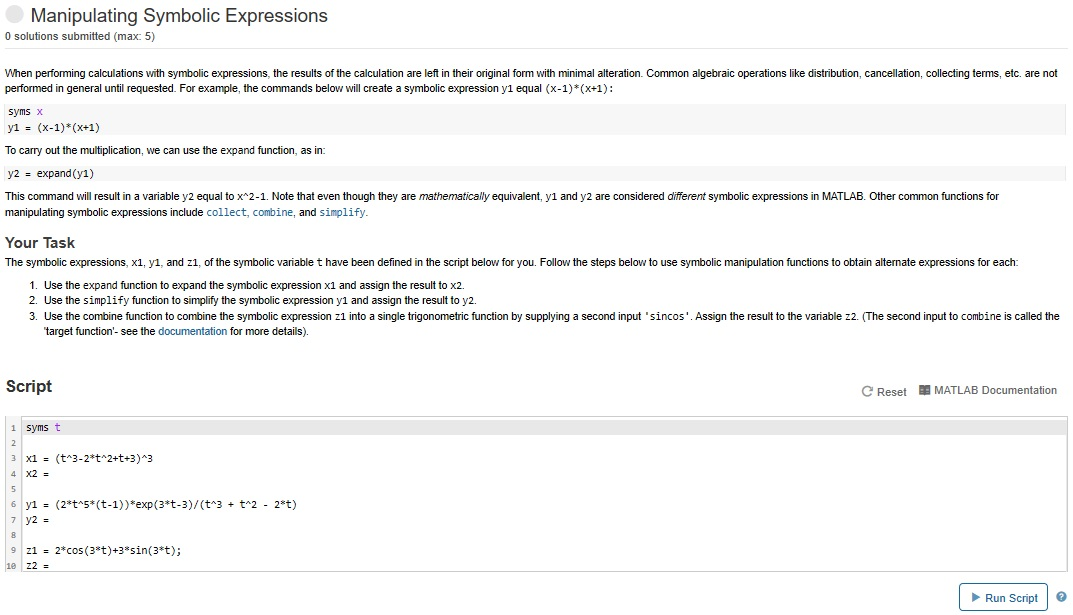
Task: Open the MATLAB Documentation text link
Action: tap(994, 390)
